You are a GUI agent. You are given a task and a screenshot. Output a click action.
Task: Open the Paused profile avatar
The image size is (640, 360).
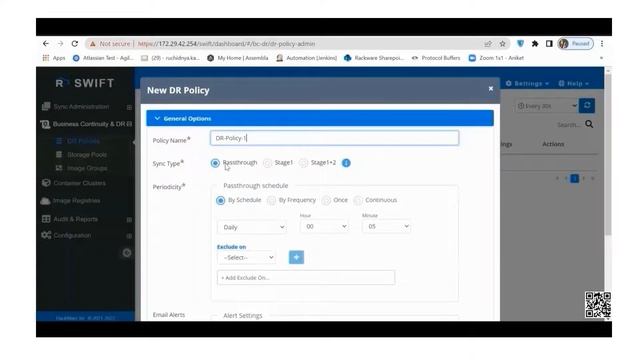coord(576,44)
